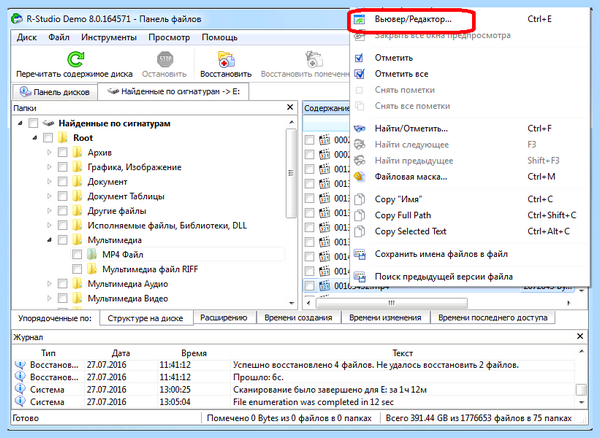The height and width of the screenshot is (438, 600).
Task: Collapse the Root tree node
Action: coord(35,138)
